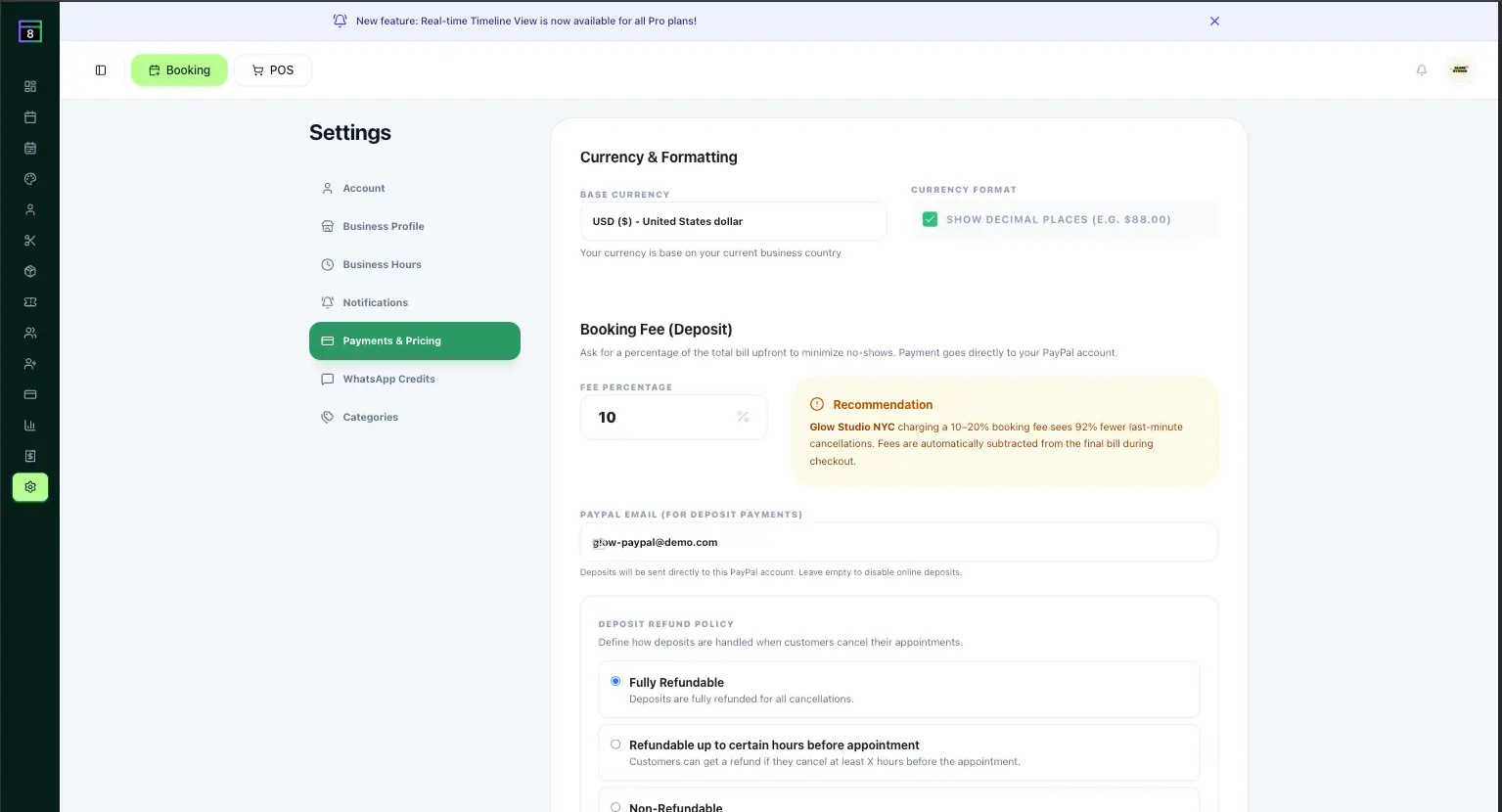Click the Deposit Refund Policy label
1502x812 pixels.
click(x=666, y=623)
